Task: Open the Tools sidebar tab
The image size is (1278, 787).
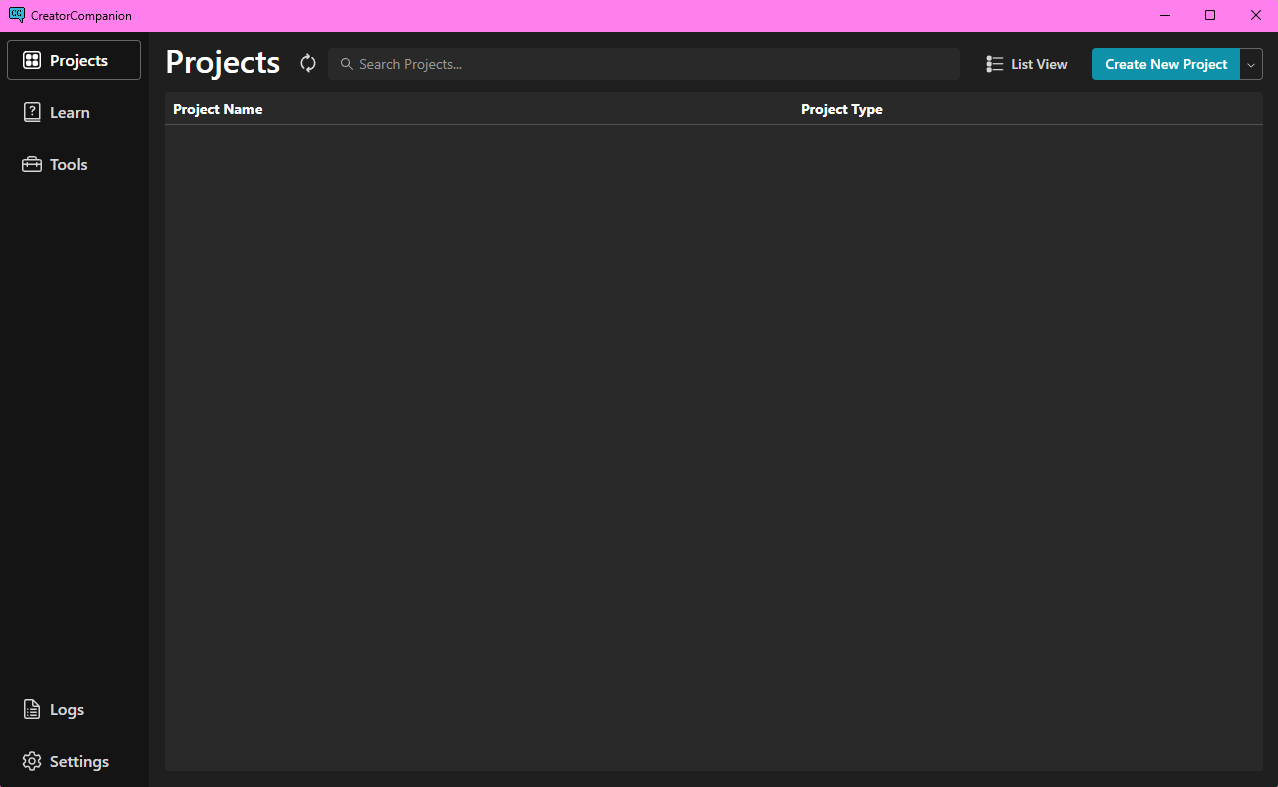Action: tap(74, 164)
